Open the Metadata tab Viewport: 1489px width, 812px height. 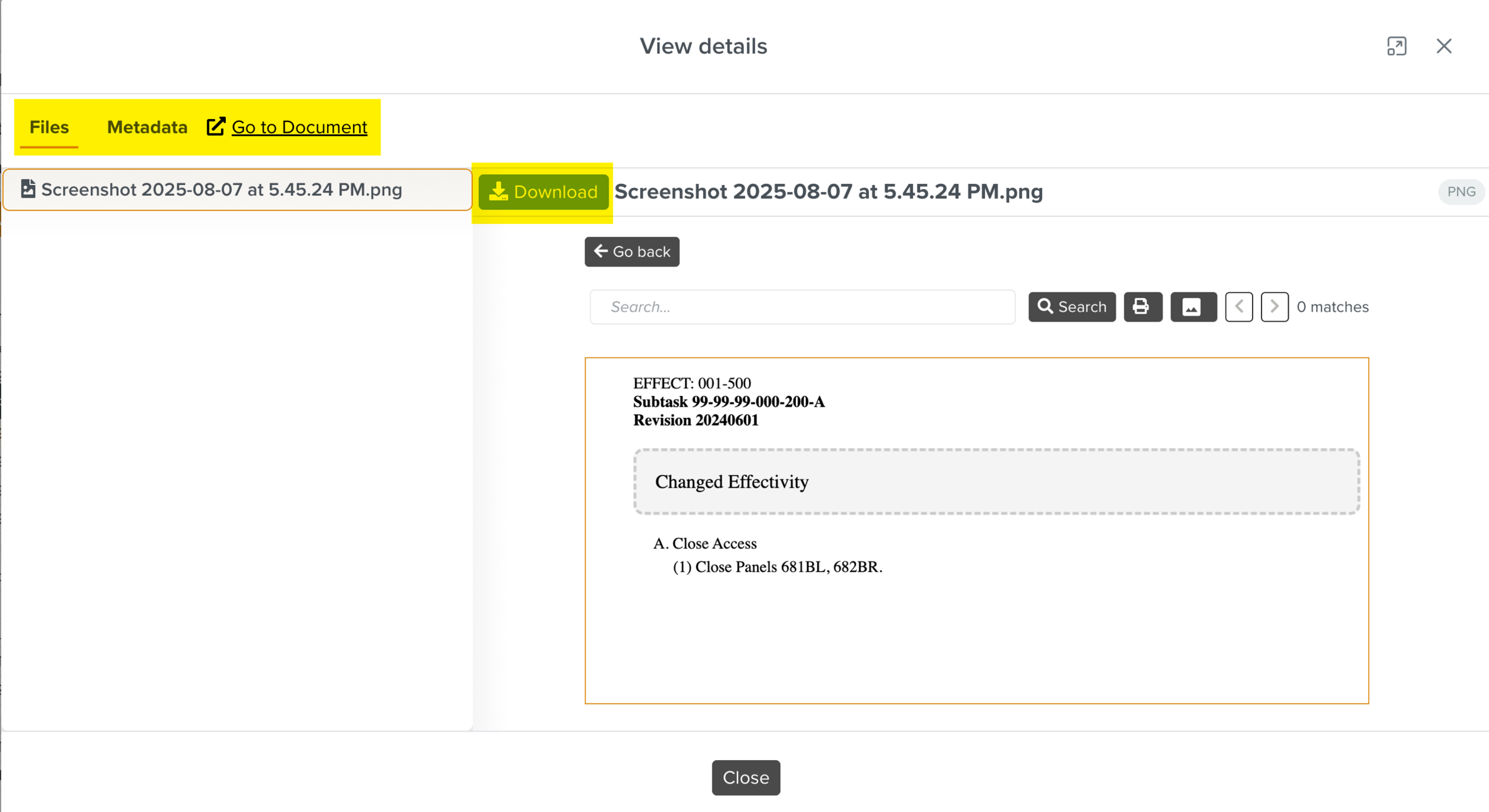click(147, 127)
